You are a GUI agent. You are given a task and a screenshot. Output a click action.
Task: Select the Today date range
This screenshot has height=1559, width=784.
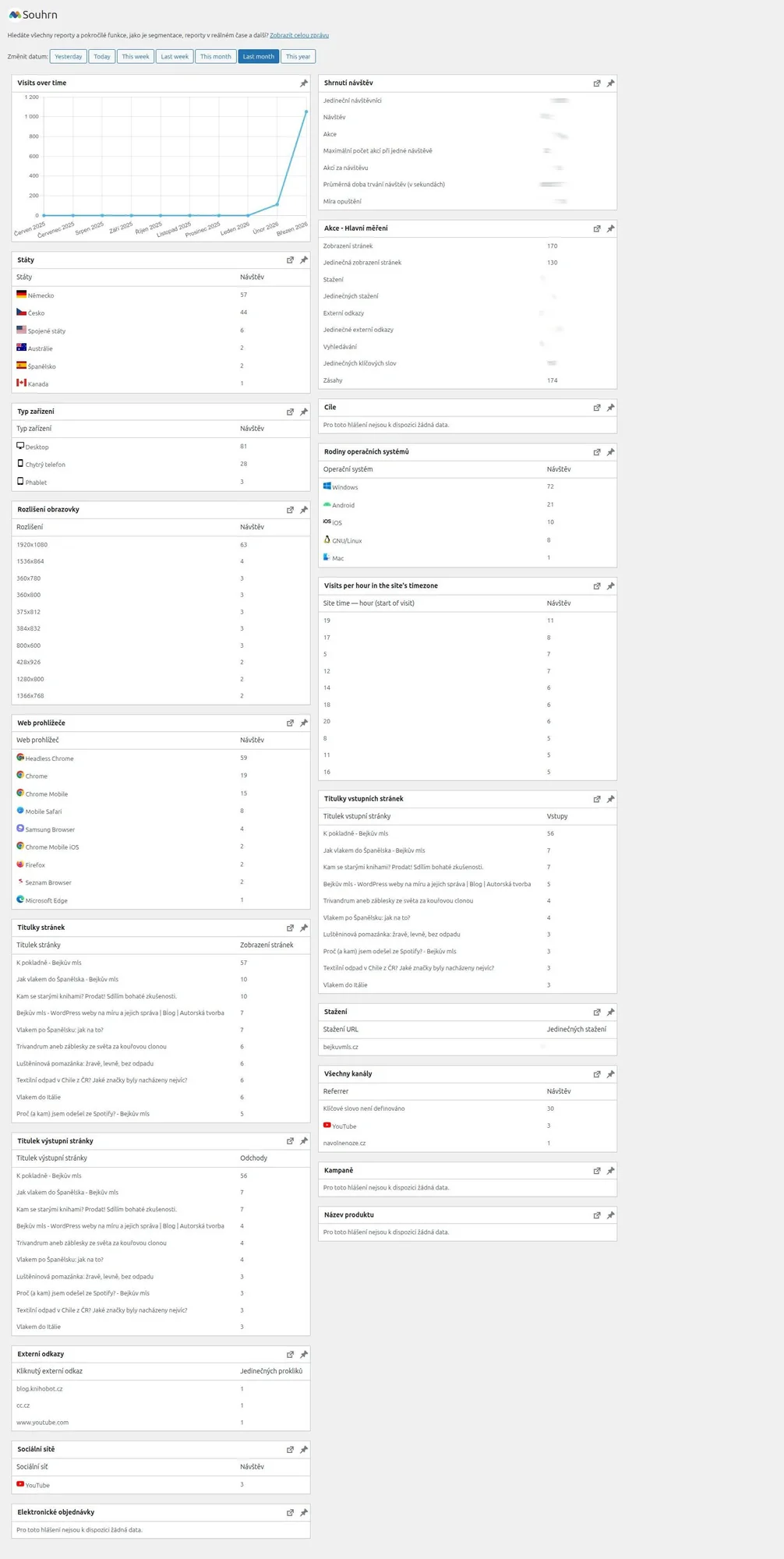[102, 56]
